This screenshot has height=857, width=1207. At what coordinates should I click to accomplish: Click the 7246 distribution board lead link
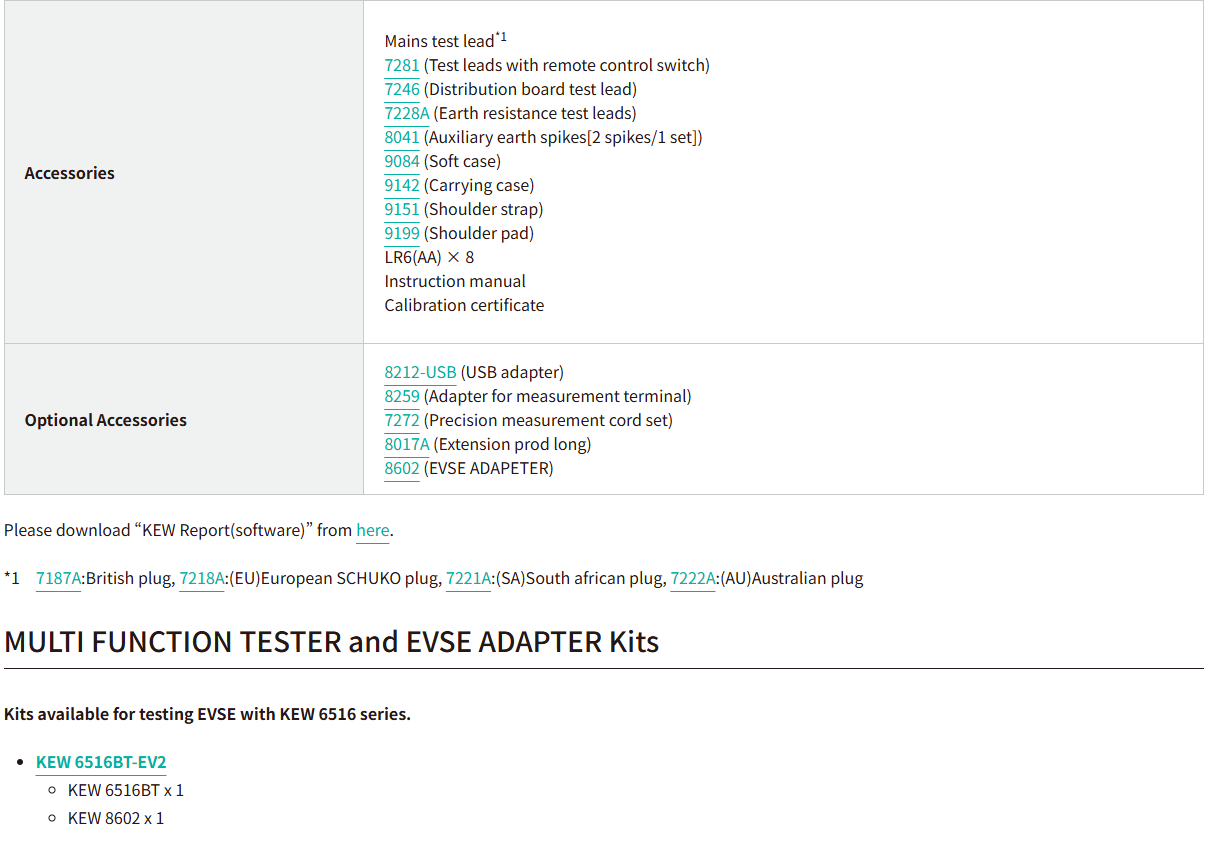coord(402,90)
